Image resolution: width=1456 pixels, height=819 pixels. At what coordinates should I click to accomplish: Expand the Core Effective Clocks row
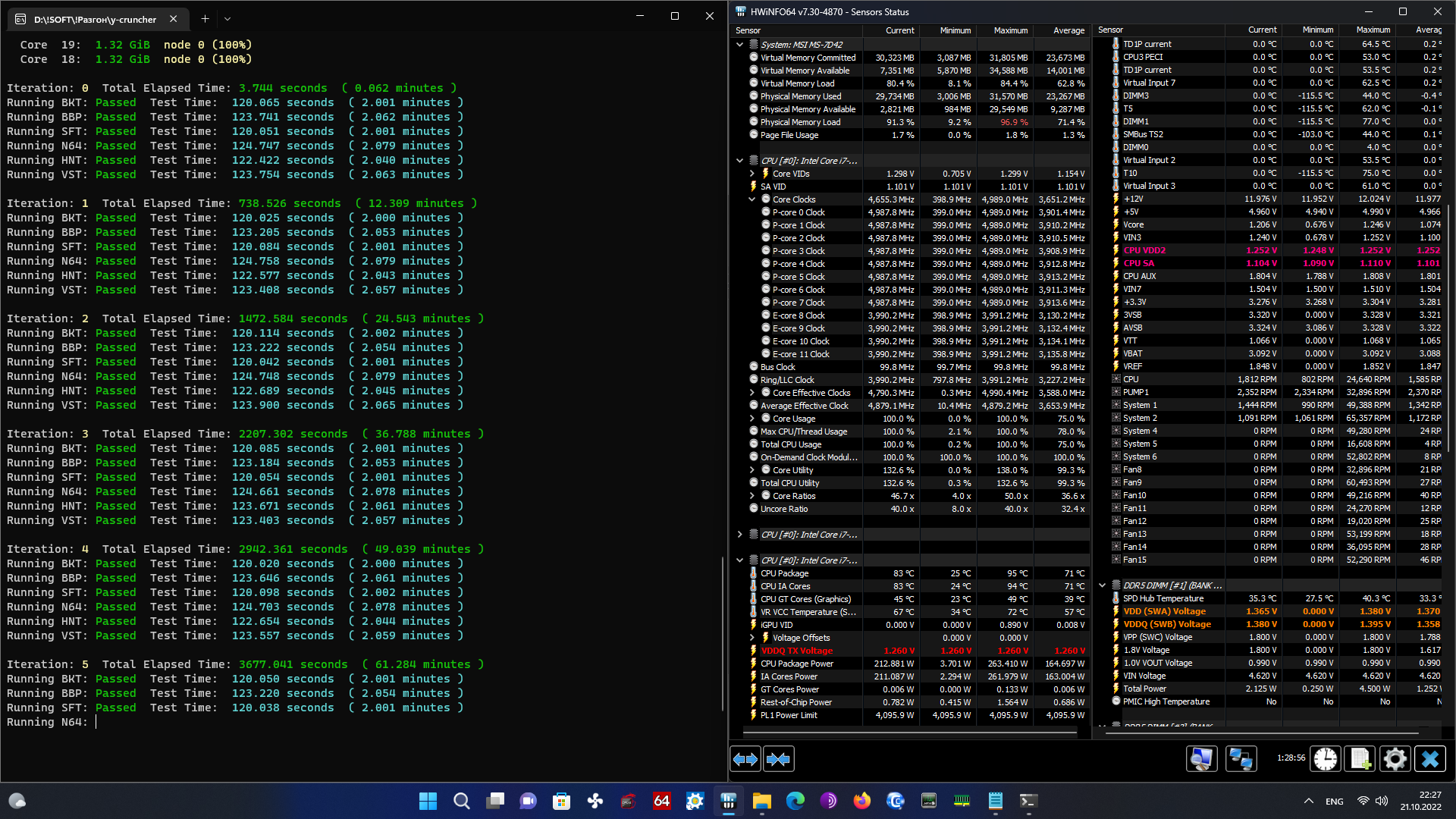[x=752, y=393]
